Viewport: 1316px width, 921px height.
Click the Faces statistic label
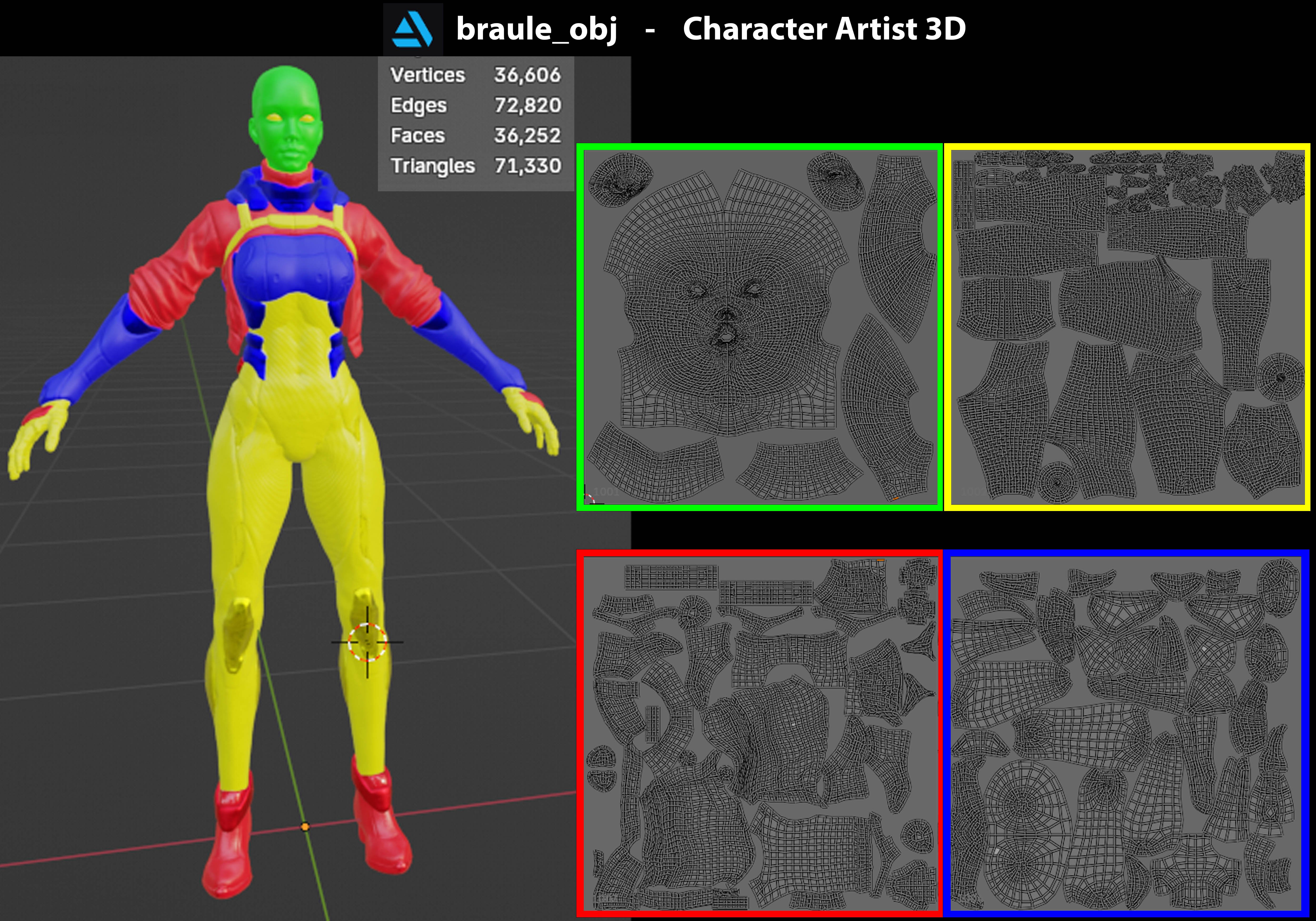pyautogui.click(x=417, y=136)
